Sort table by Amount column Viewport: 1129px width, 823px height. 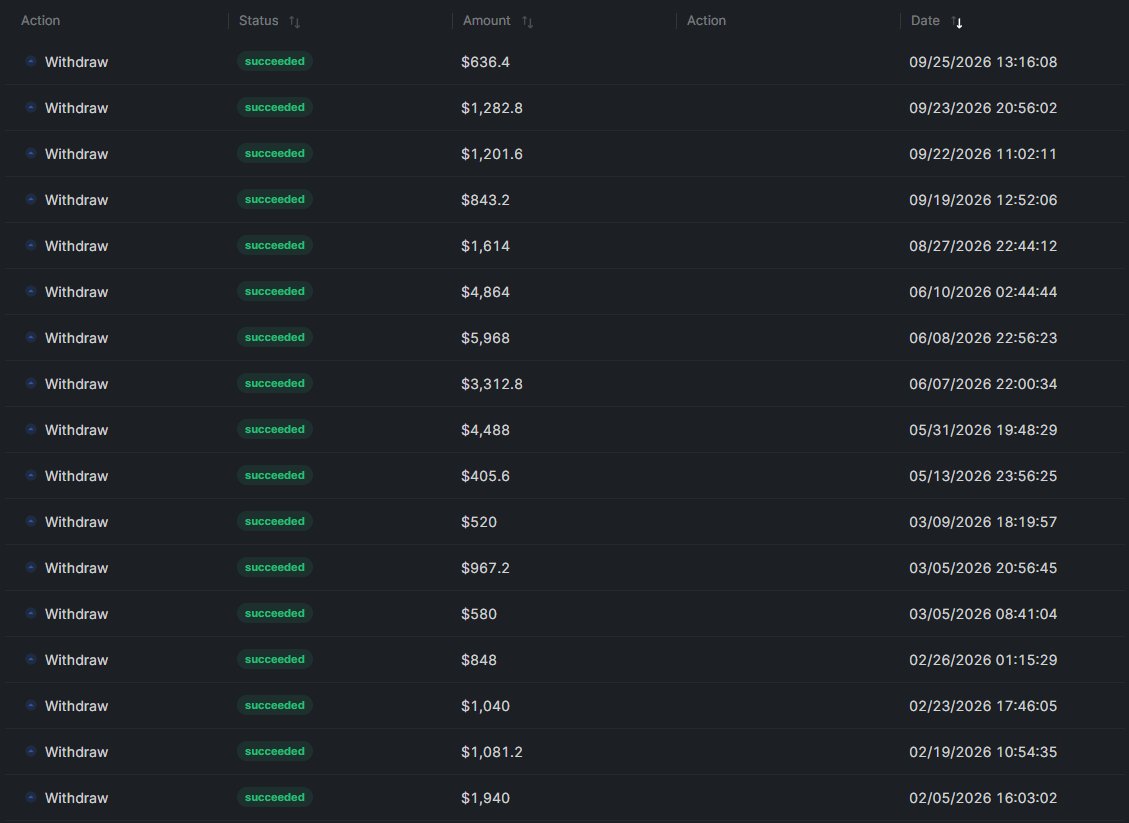click(528, 22)
